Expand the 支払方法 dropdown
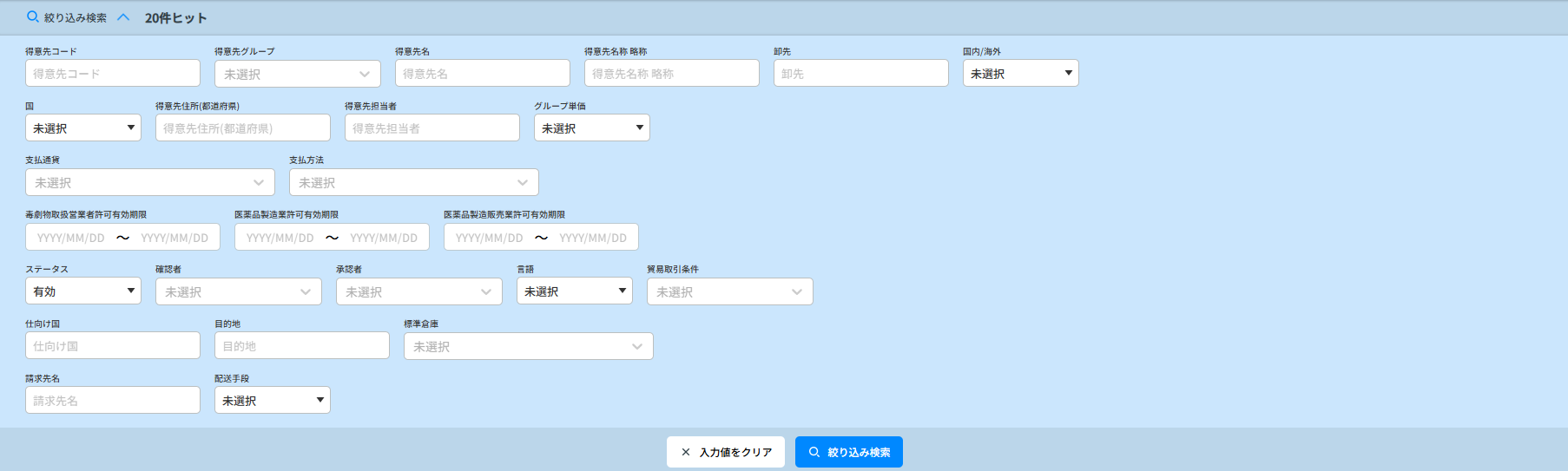Viewport: 1568px width, 471px height. (413, 182)
